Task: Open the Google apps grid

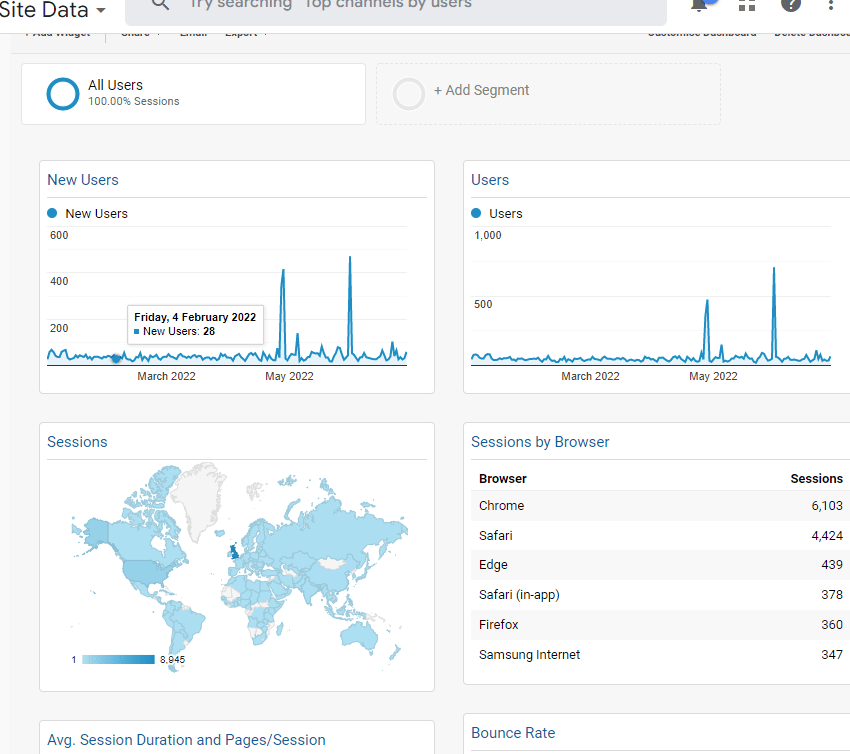Action: [747, 5]
